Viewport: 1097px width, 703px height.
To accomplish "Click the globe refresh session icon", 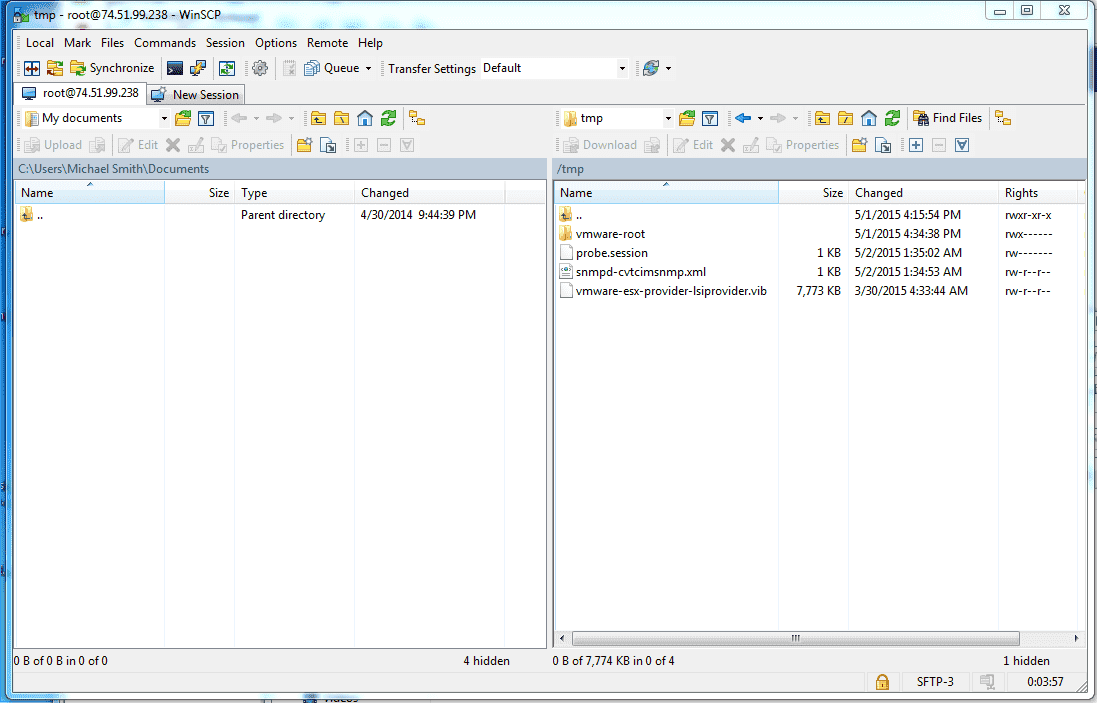I will (651, 68).
